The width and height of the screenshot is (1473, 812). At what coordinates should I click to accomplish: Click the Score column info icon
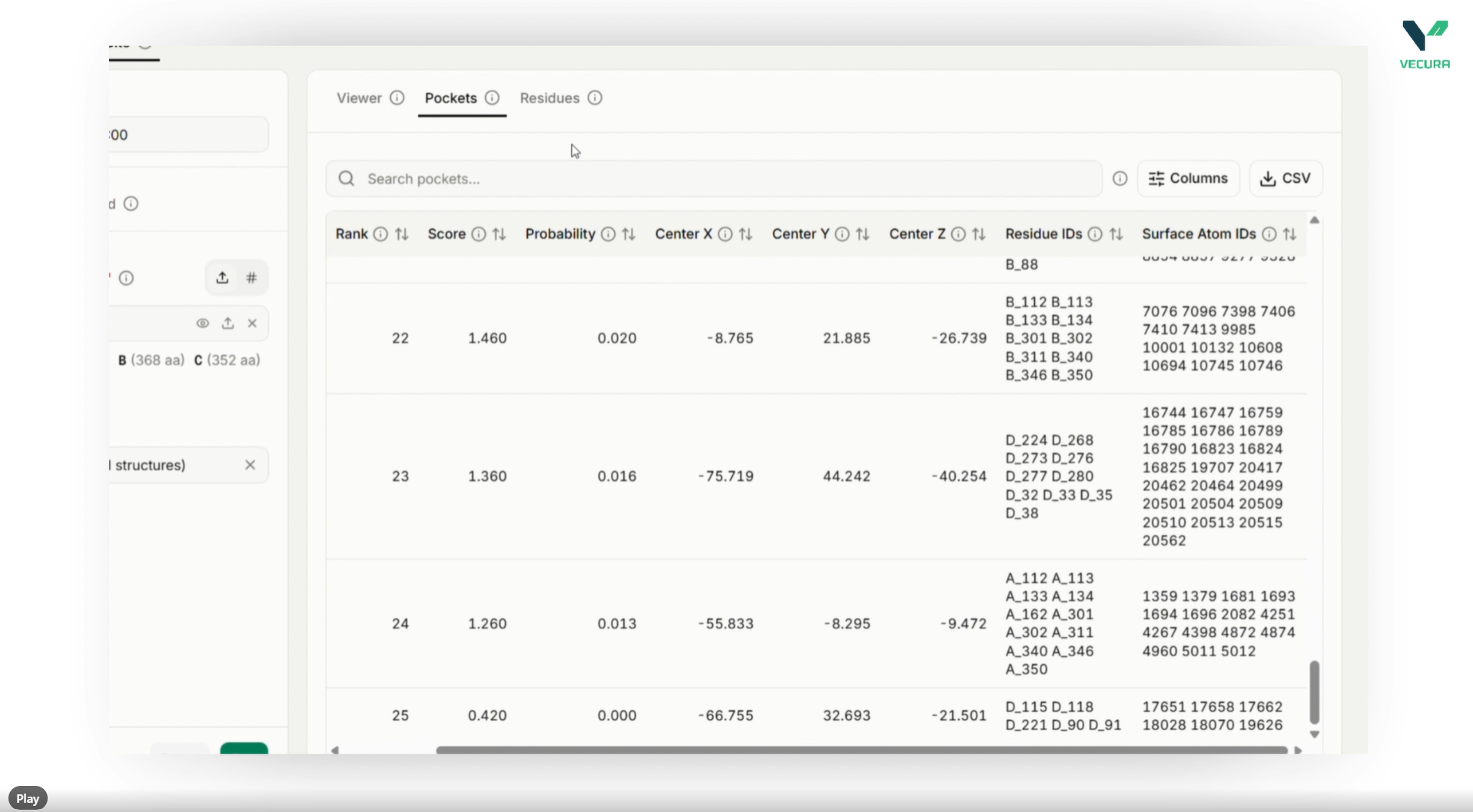479,234
